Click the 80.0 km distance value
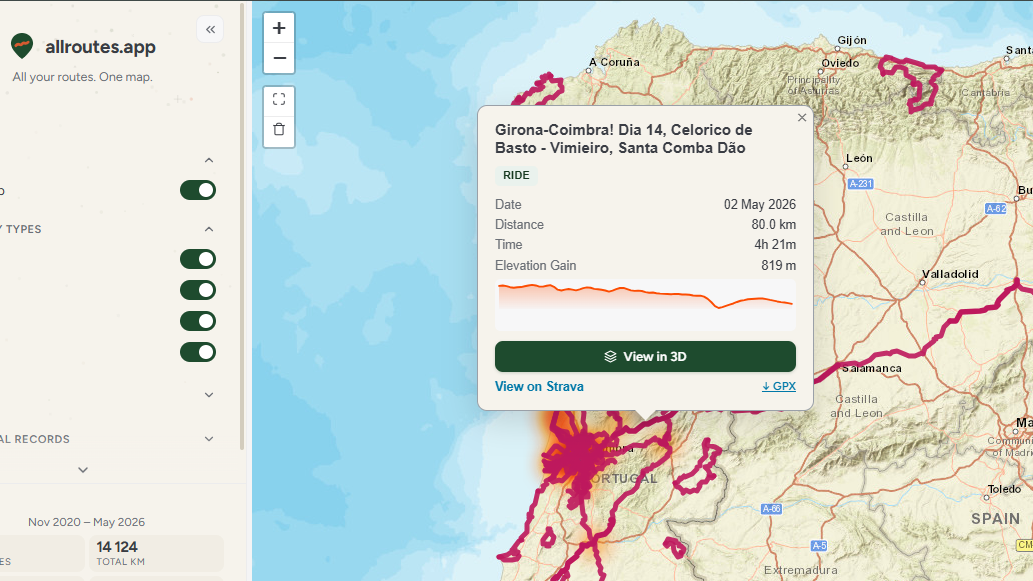Image resolution: width=1033 pixels, height=581 pixels. (x=773, y=225)
